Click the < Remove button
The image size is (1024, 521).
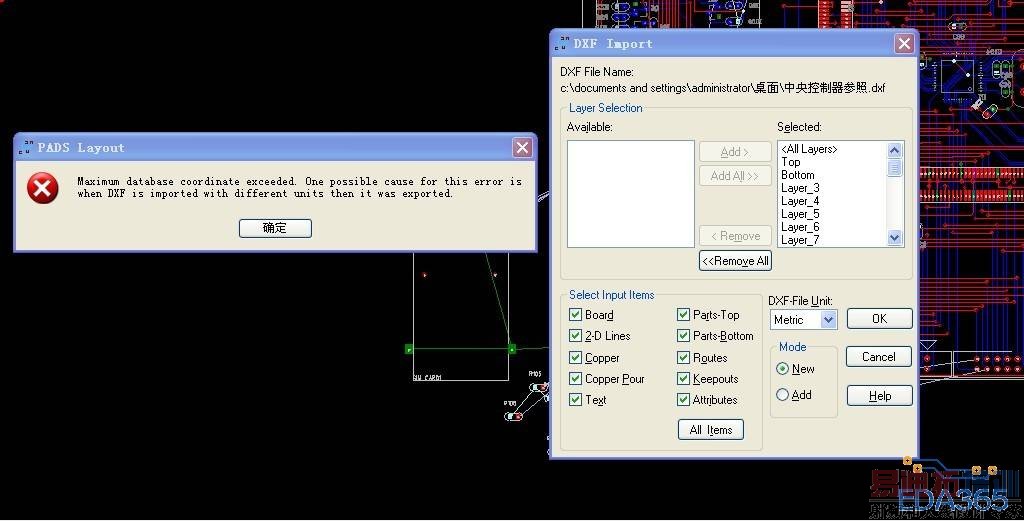(x=735, y=236)
